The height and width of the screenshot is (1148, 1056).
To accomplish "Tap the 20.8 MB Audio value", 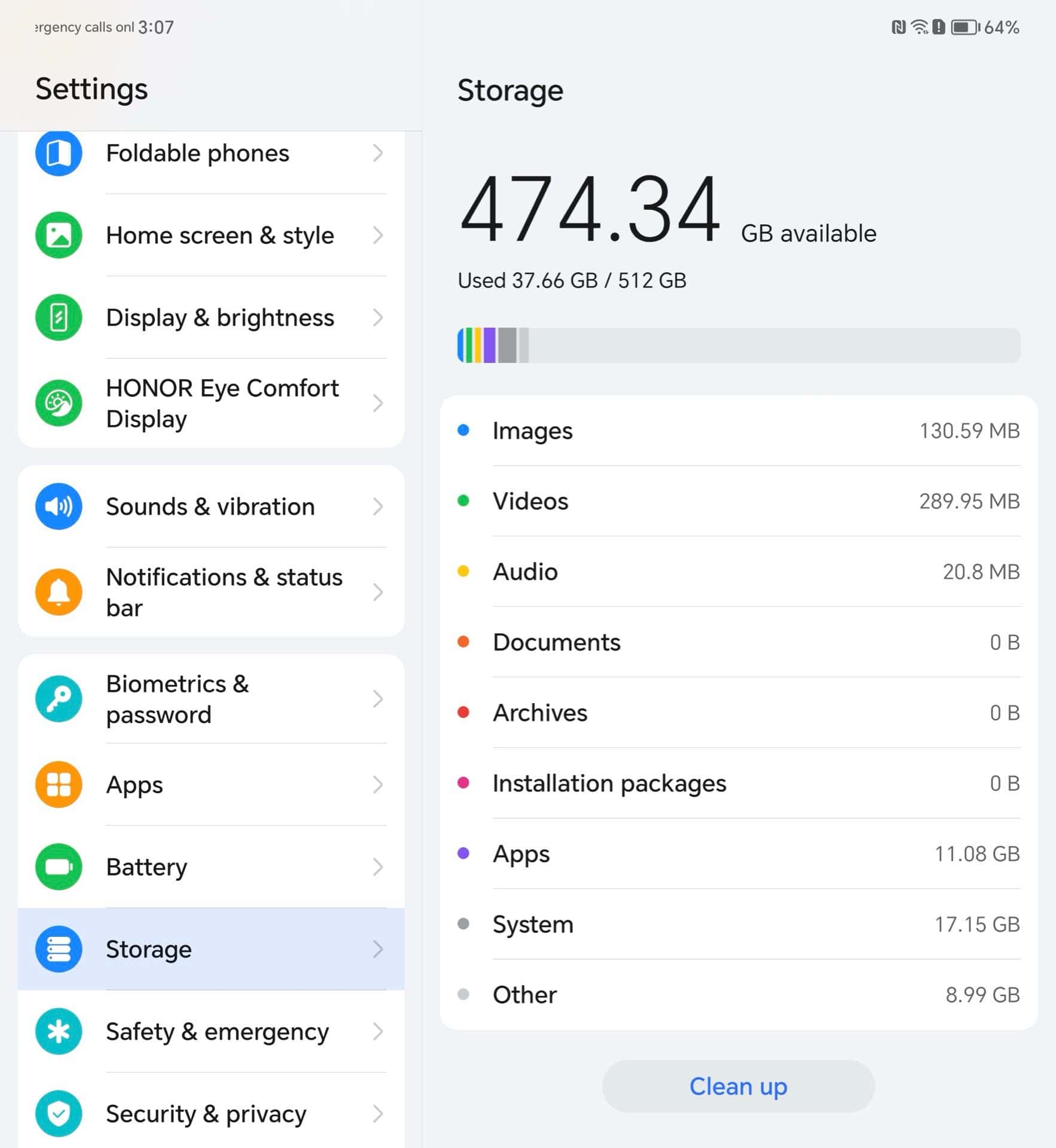I will (x=981, y=572).
